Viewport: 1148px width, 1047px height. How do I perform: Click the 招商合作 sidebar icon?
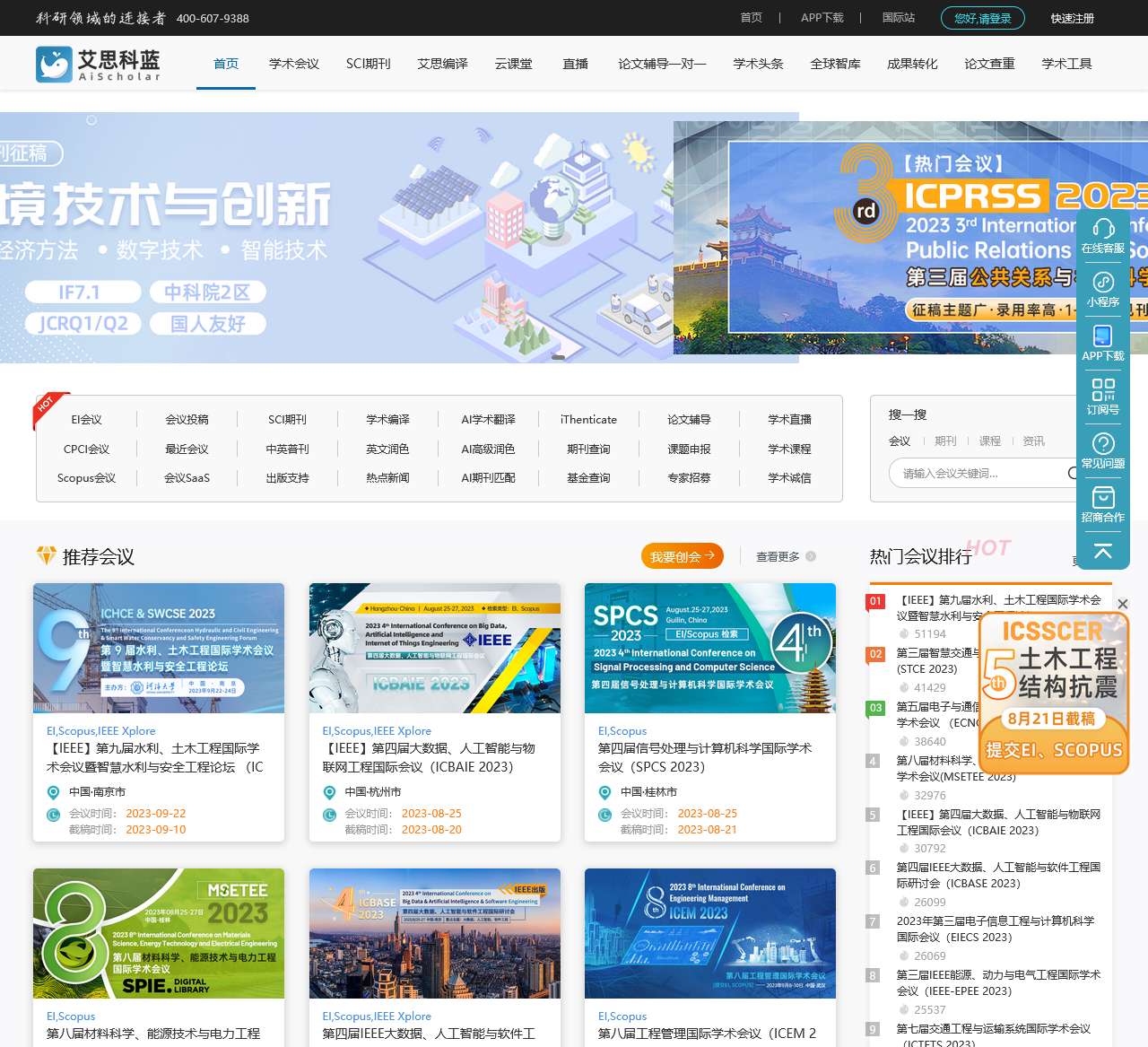(1103, 497)
